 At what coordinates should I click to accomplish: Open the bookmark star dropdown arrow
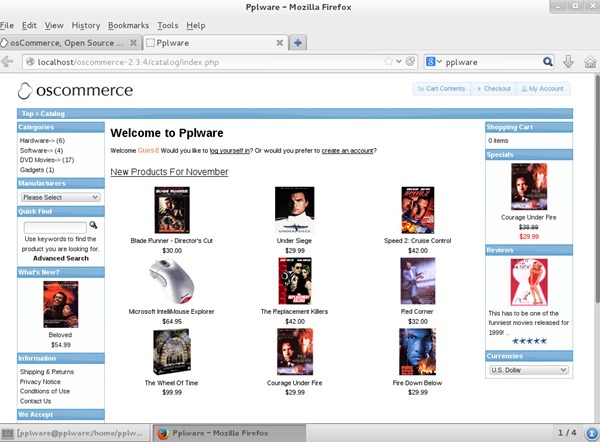(399, 61)
